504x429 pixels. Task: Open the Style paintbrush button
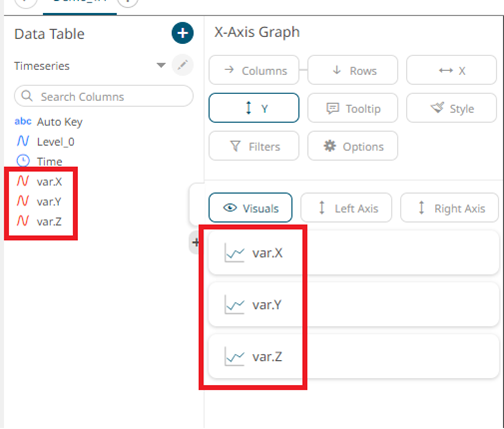click(x=451, y=108)
